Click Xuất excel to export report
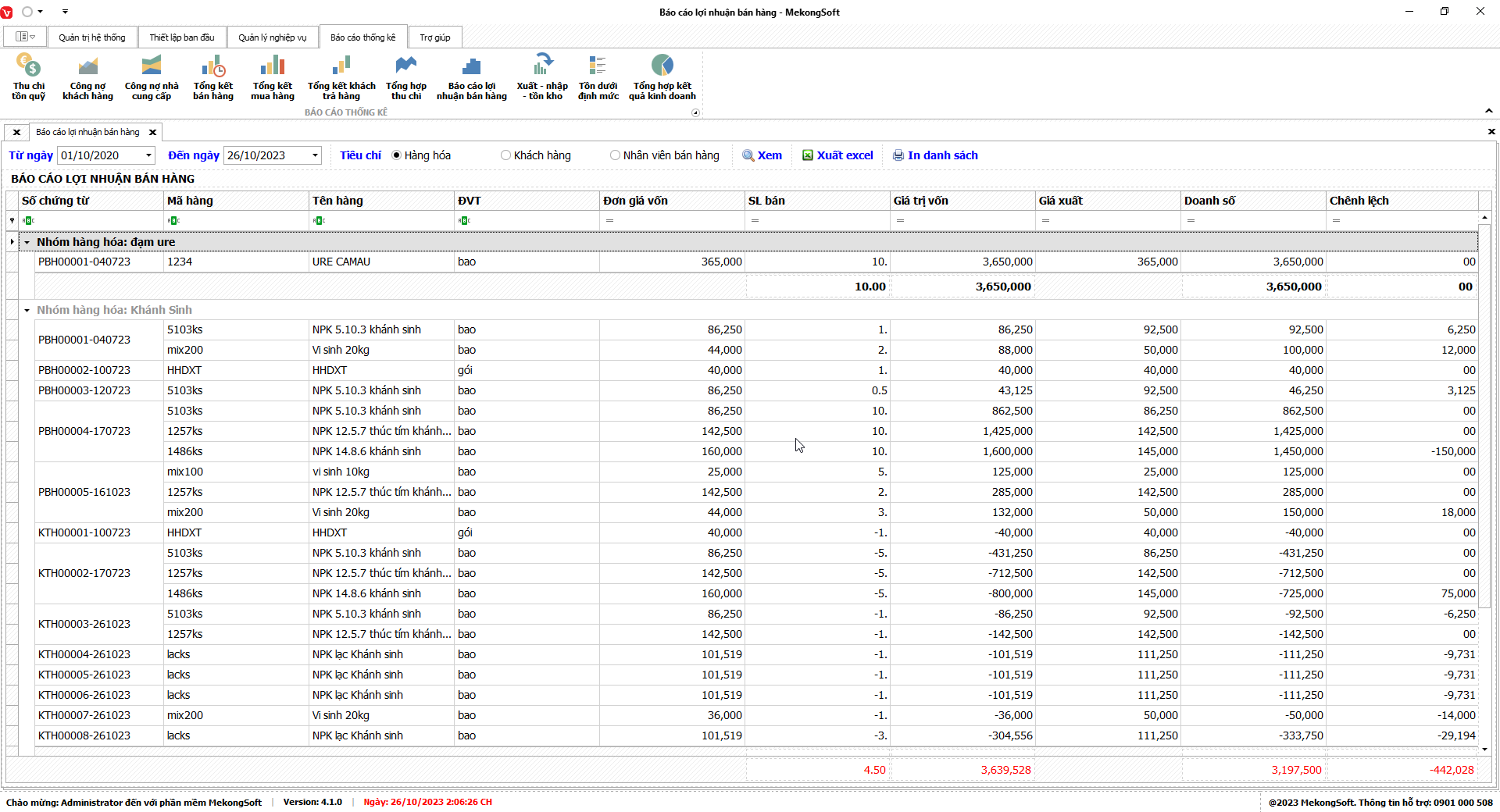1500x812 pixels. [837, 155]
